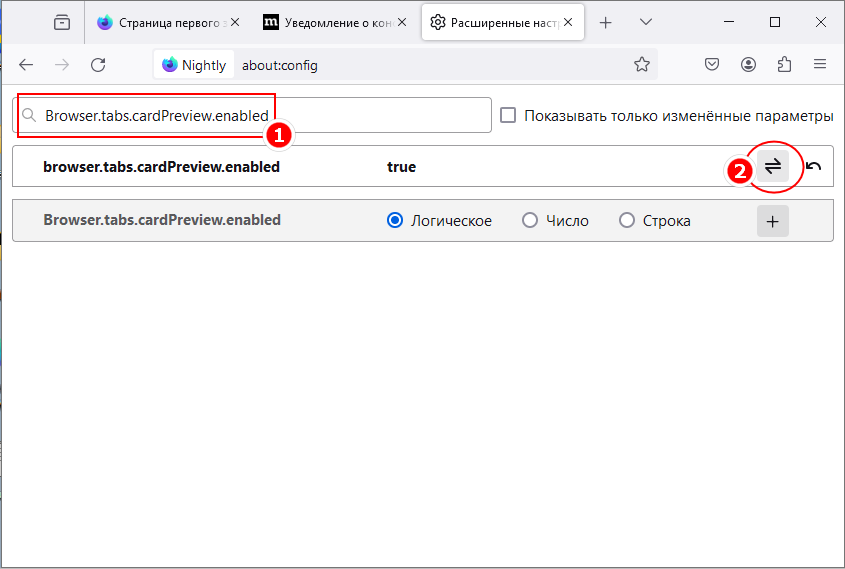Reload the current page
This screenshot has width=845, height=569.
tap(98, 65)
